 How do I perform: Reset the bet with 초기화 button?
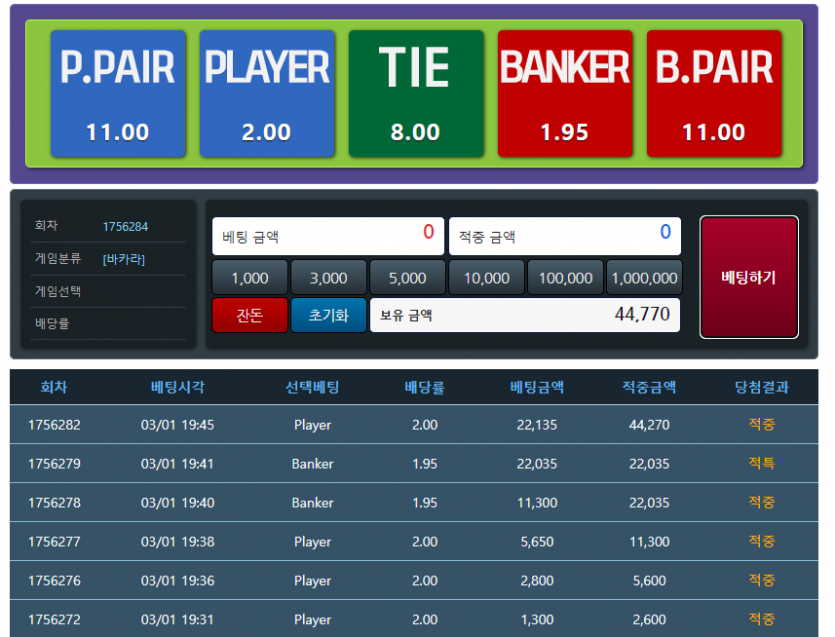(x=329, y=315)
